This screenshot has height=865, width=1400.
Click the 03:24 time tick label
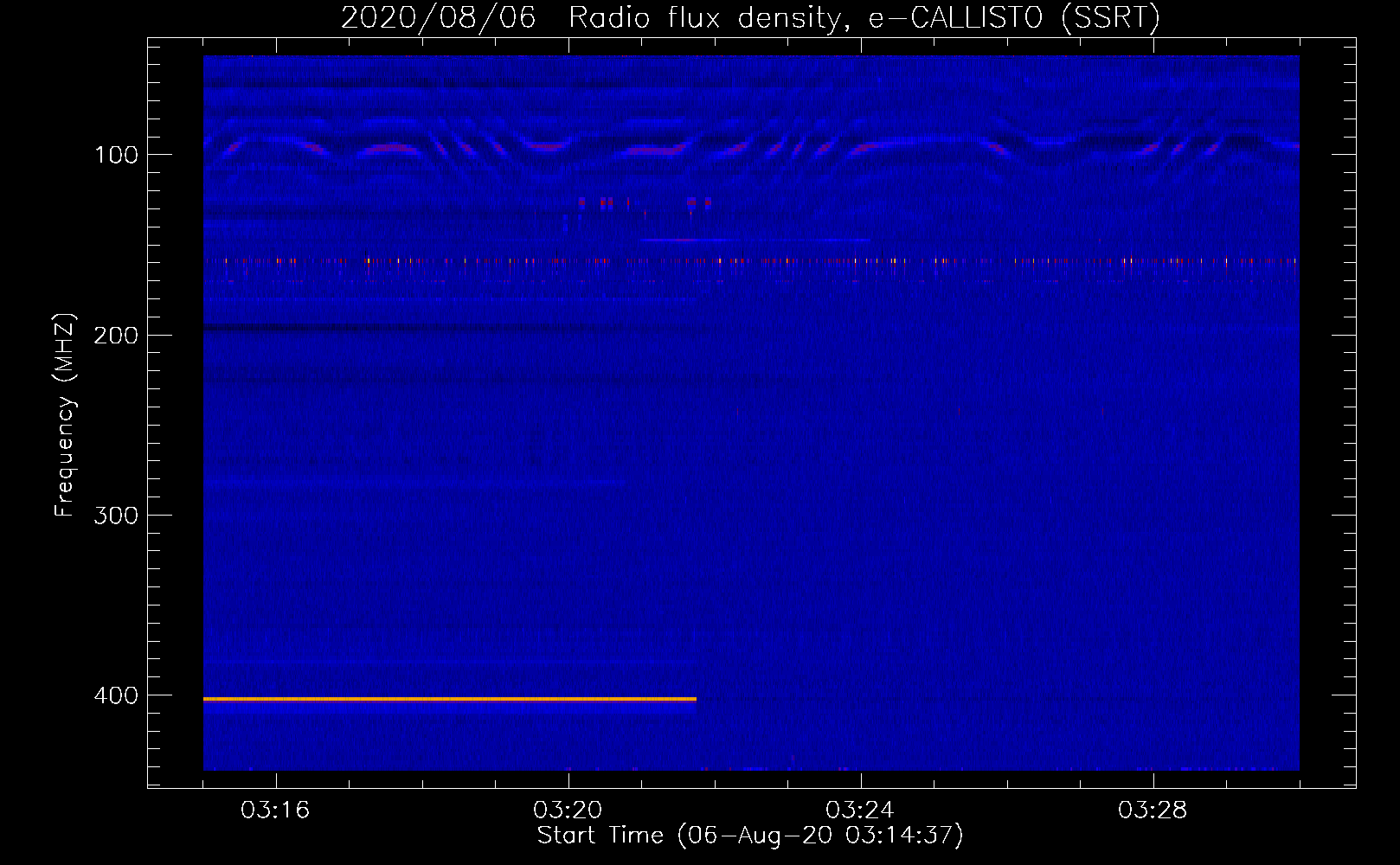click(860, 811)
